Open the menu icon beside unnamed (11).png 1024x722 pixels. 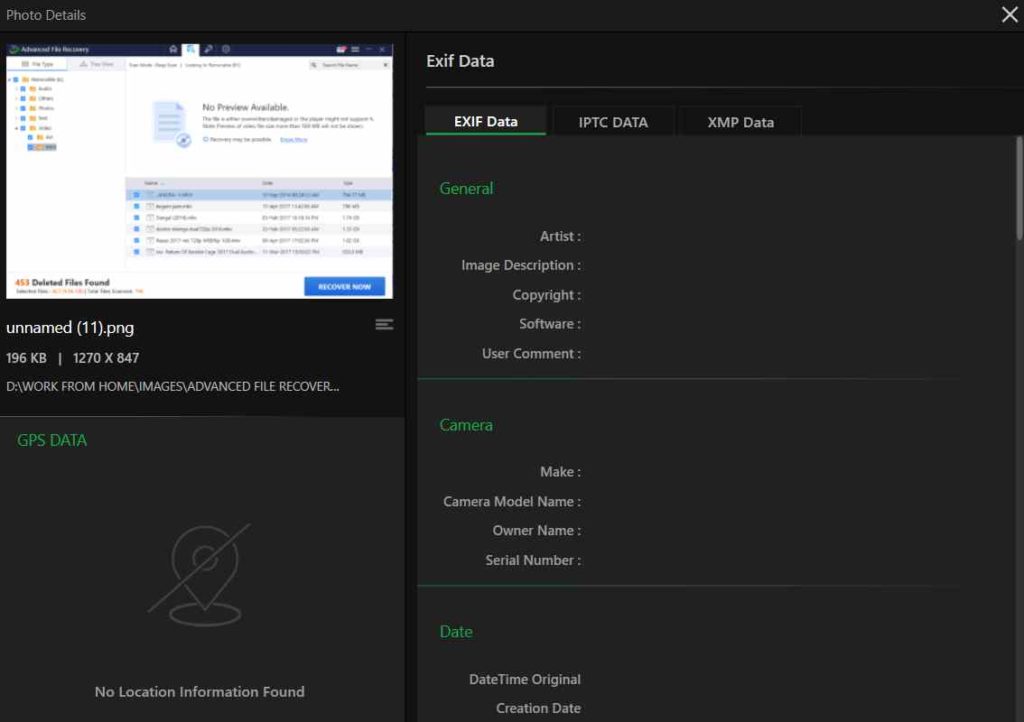point(384,324)
